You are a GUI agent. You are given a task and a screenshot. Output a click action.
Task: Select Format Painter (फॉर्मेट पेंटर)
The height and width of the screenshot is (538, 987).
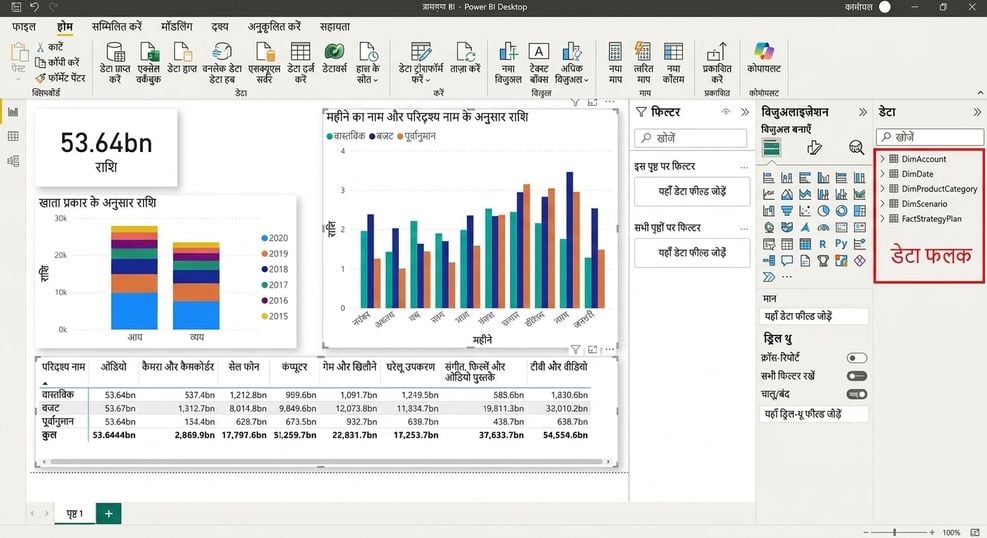coord(60,78)
